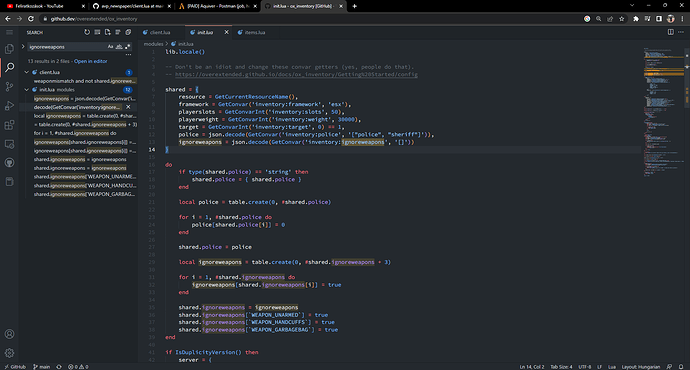This screenshot has width=690, height=370.
Task: Collapse the client.lua results group
Action: [27, 72]
